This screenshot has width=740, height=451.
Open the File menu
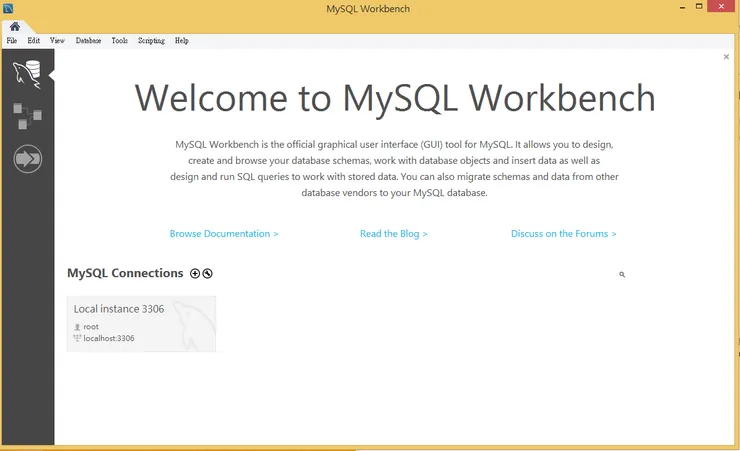[x=12, y=41]
